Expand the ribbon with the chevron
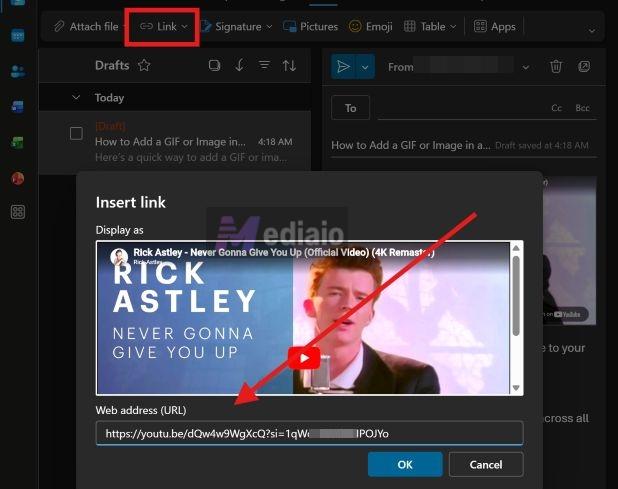This screenshot has height=489, width=618. click(592, 31)
